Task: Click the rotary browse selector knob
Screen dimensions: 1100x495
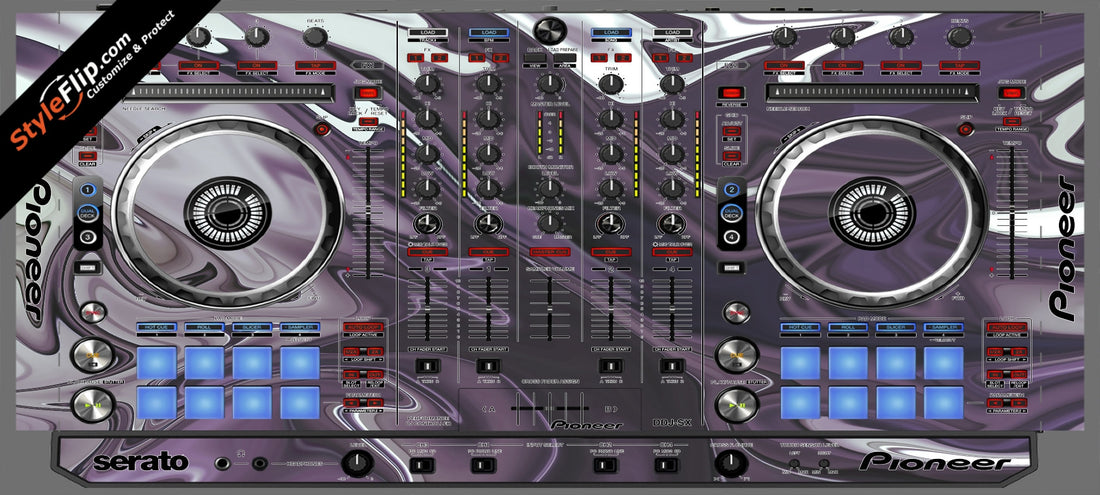Action: (x=549, y=31)
